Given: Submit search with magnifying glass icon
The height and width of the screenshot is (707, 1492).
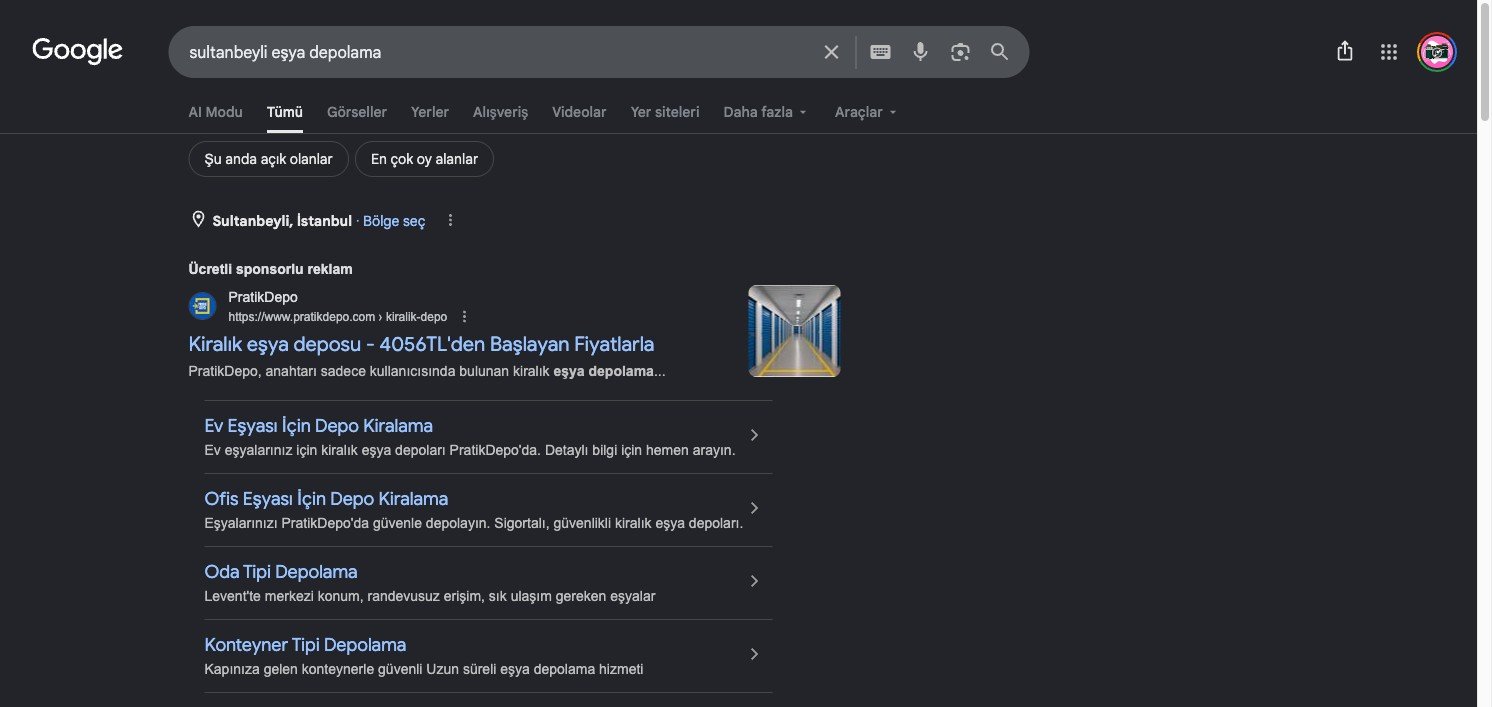Looking at the screenshot, I should tap(999, 52).
